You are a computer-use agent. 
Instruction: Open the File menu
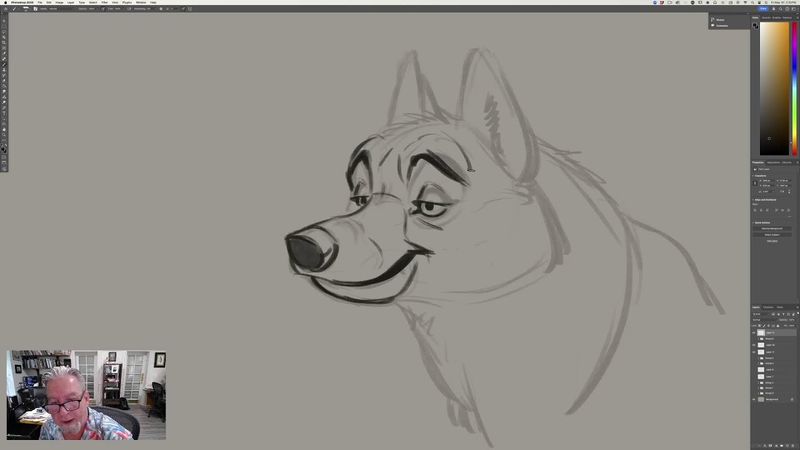[x=40, y=2]
